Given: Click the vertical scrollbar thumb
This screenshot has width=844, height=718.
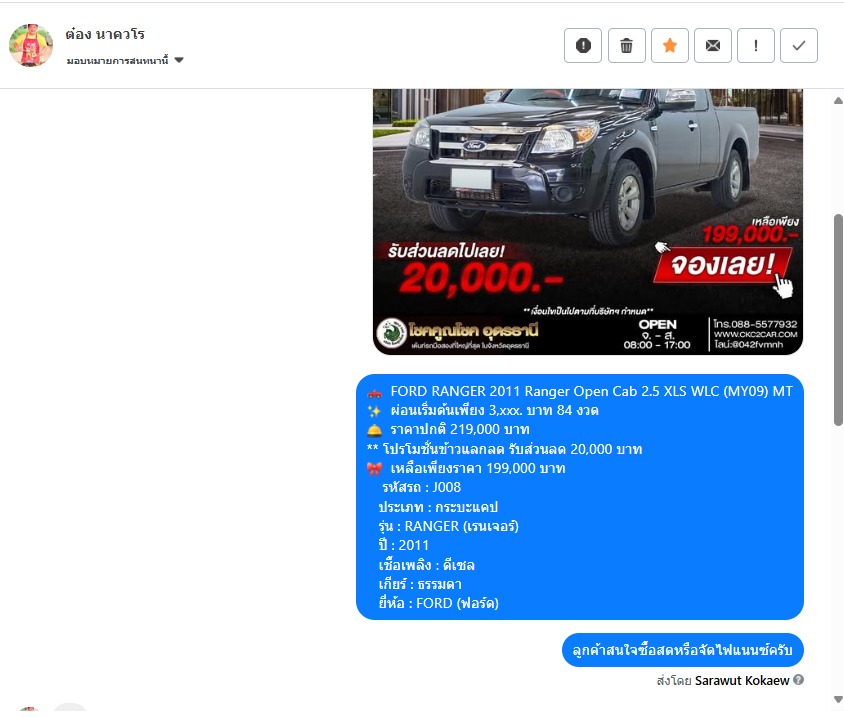Looking at the screenshot, I should point(838,320).
